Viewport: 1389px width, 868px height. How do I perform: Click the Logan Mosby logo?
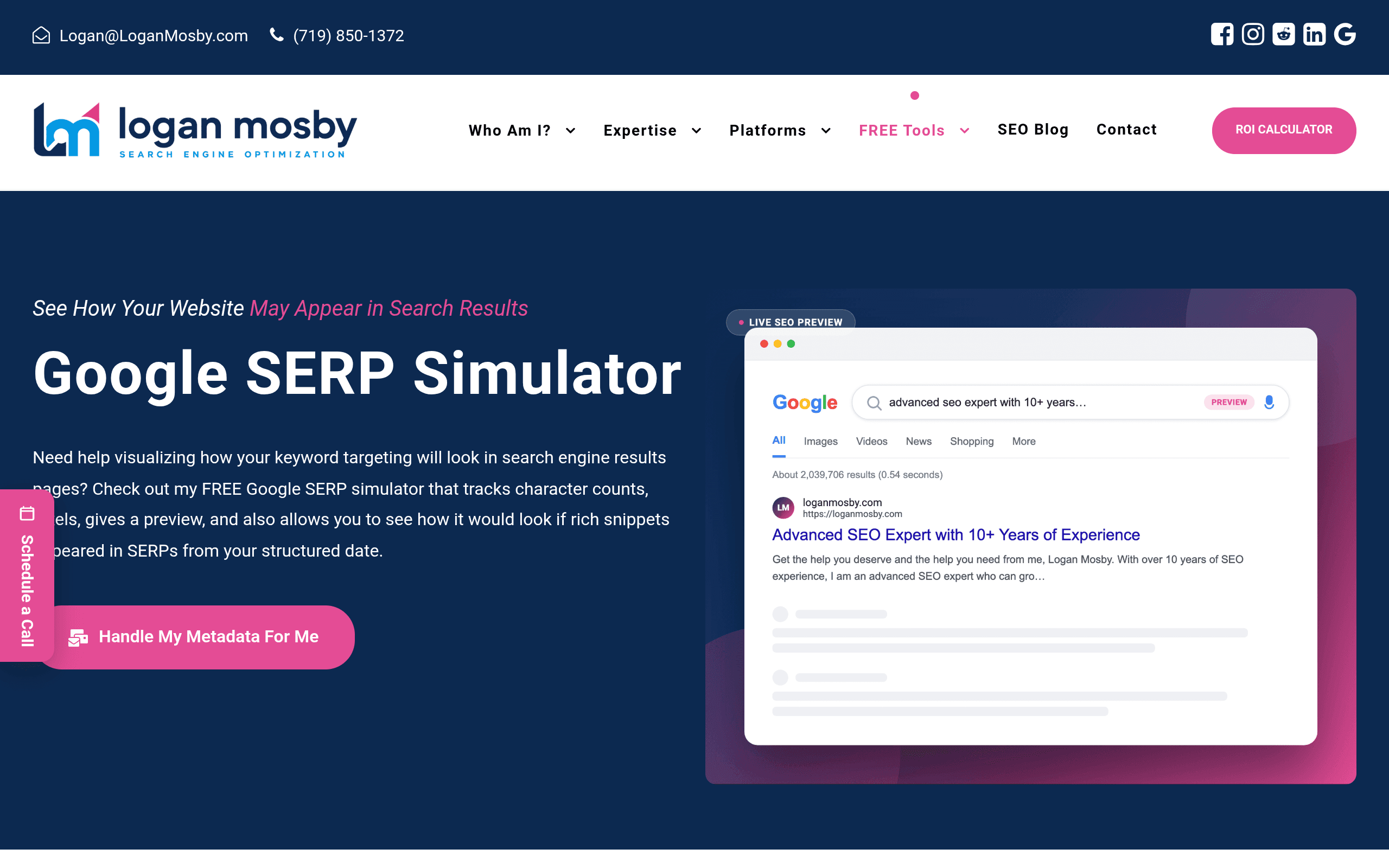(195, 130)
